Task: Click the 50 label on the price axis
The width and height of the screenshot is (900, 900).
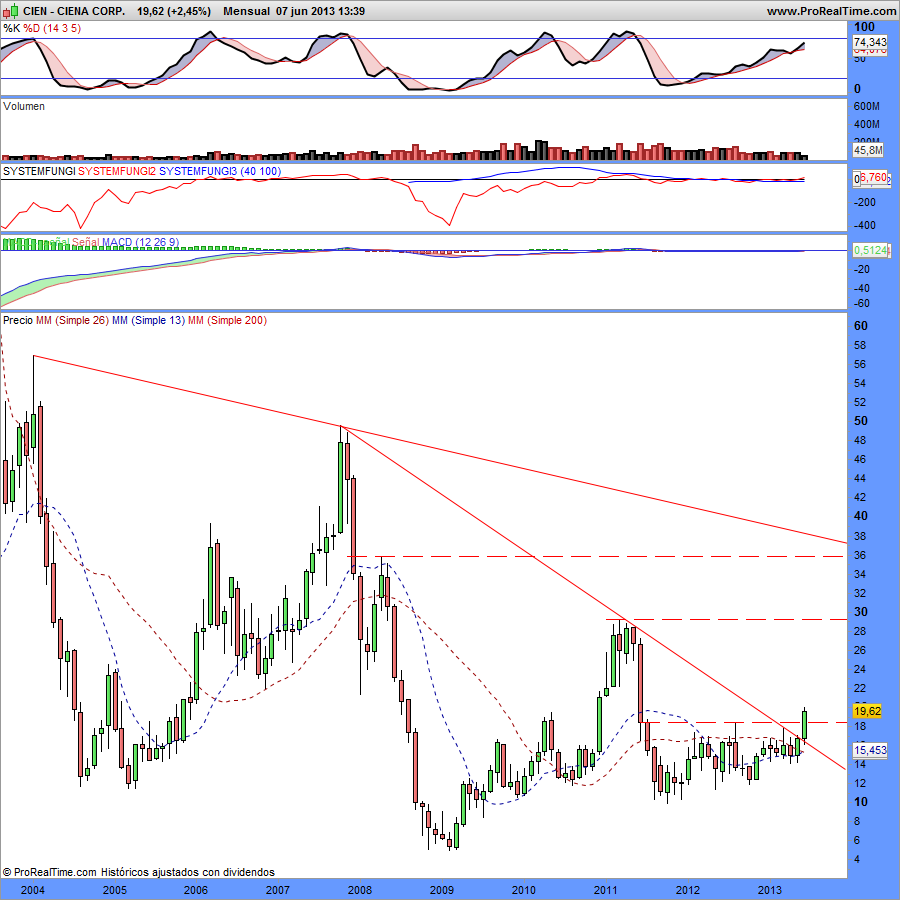Action: click(x=861, y=421)
